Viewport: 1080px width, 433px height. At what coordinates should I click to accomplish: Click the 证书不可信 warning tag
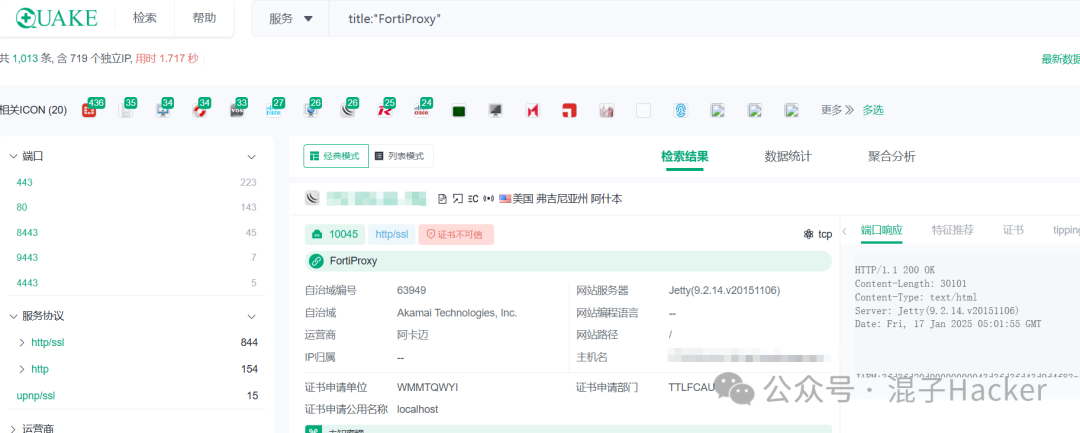456,234
